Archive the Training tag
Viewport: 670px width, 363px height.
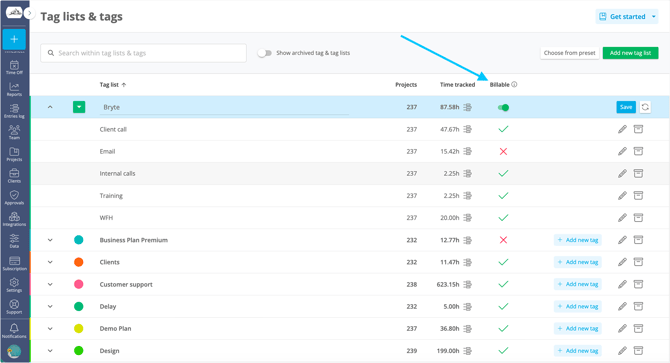point(638,196)
